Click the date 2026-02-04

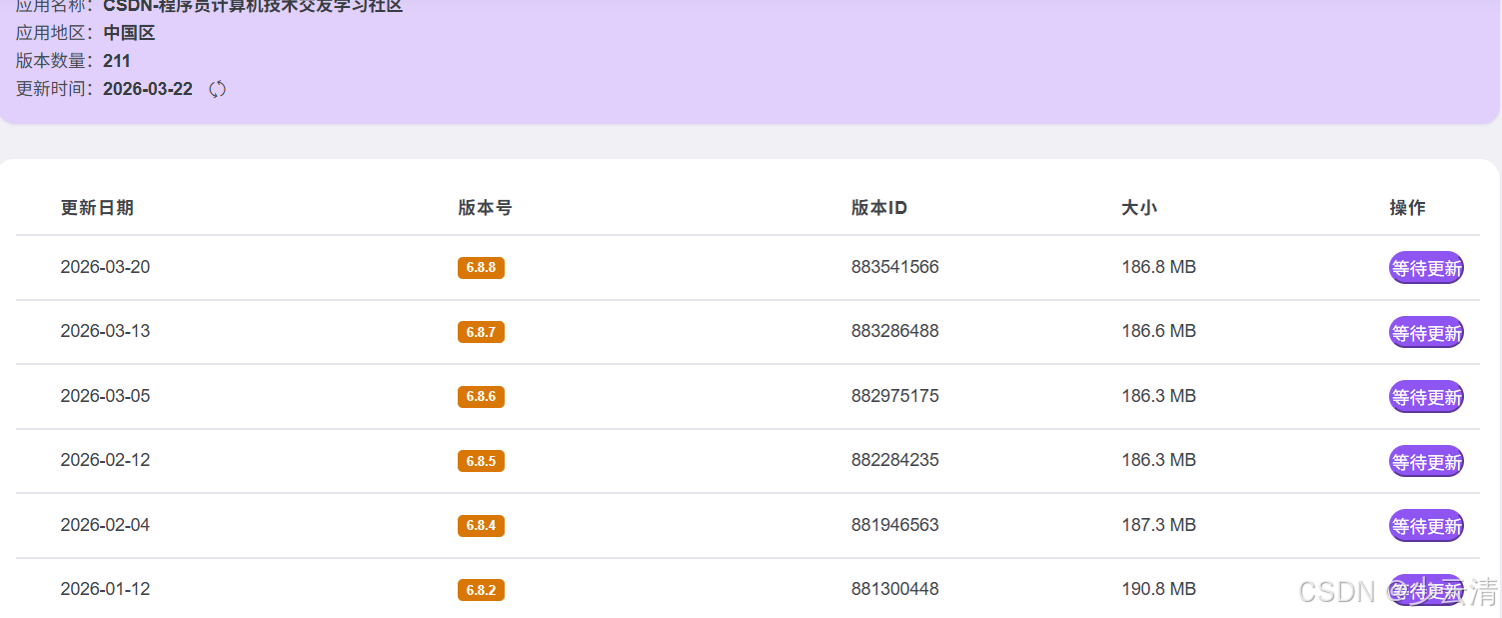[105, 525]
